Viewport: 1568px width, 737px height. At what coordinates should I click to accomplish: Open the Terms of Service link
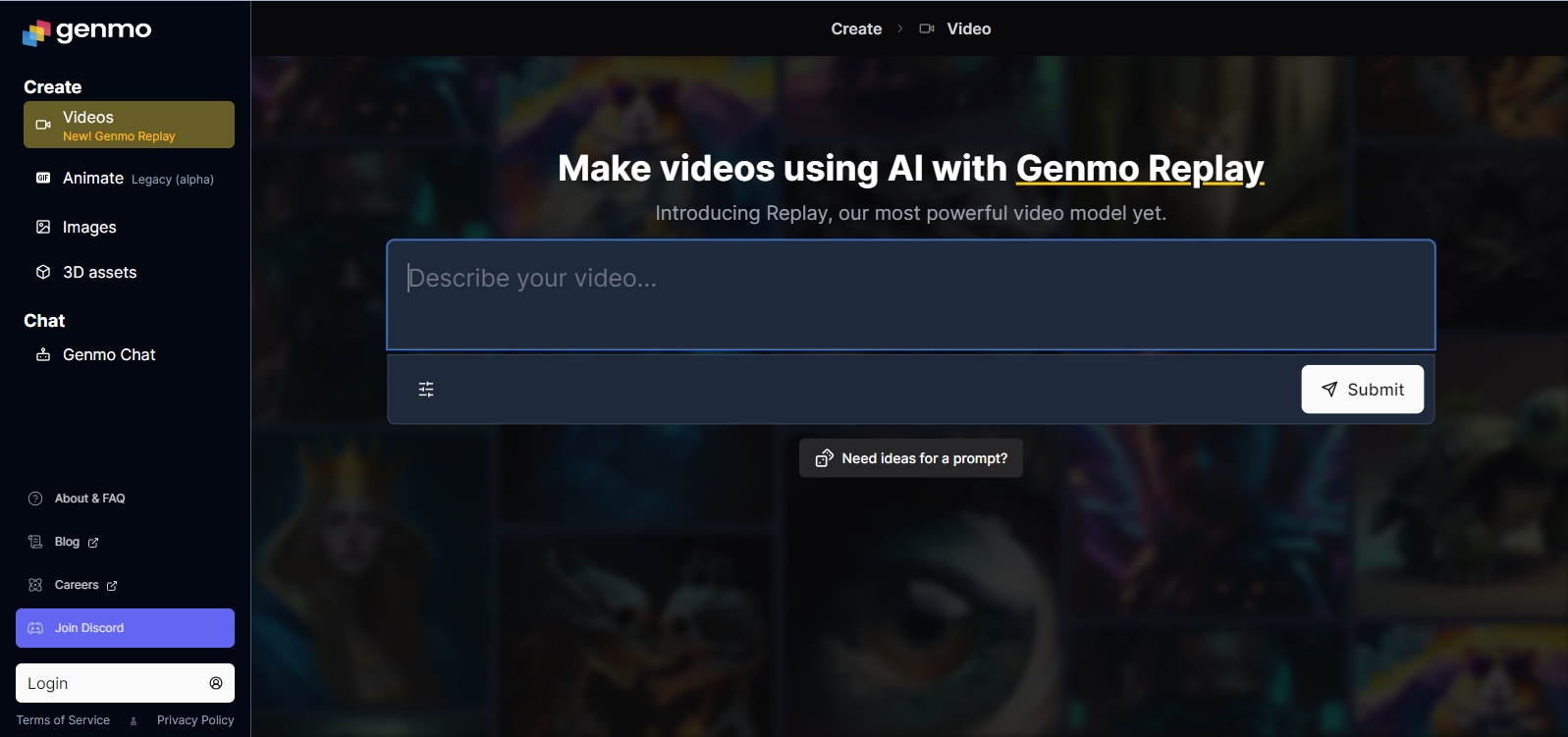63,720
